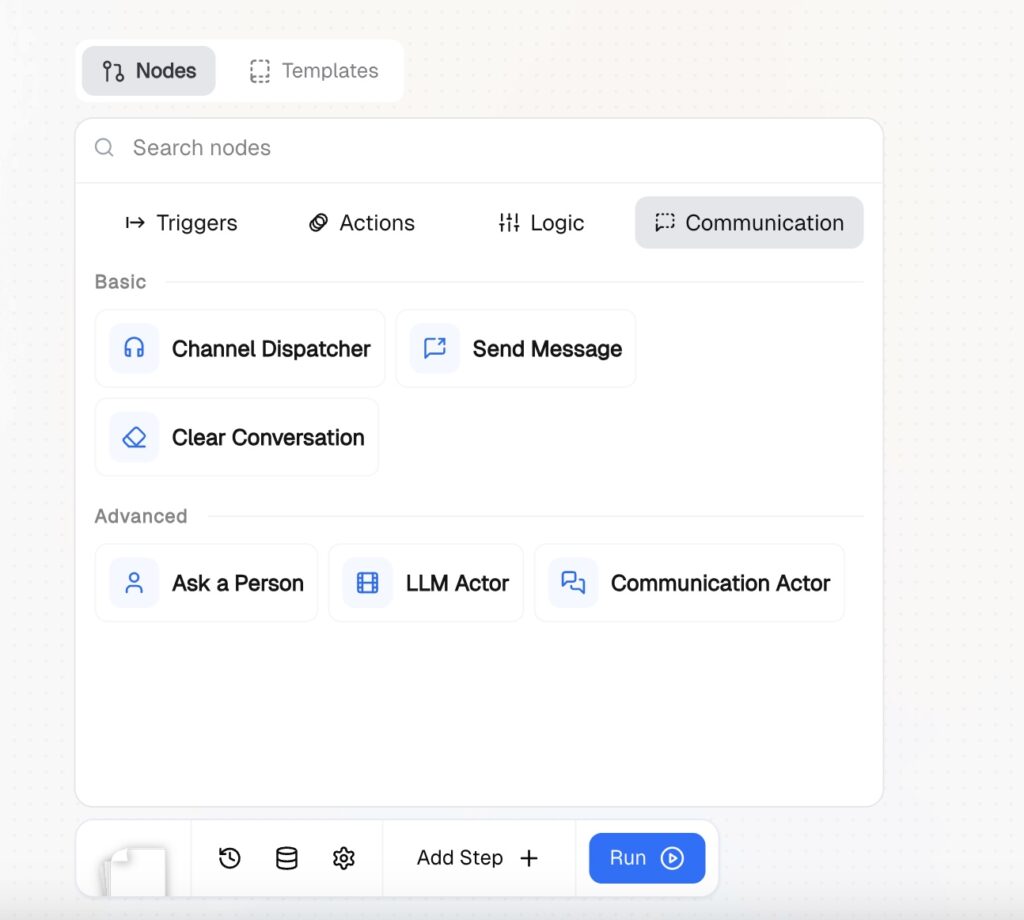Click the Clear Conversation eraser icon
The width and height of the screenshot is (1024, 920).
click(134, 437)
